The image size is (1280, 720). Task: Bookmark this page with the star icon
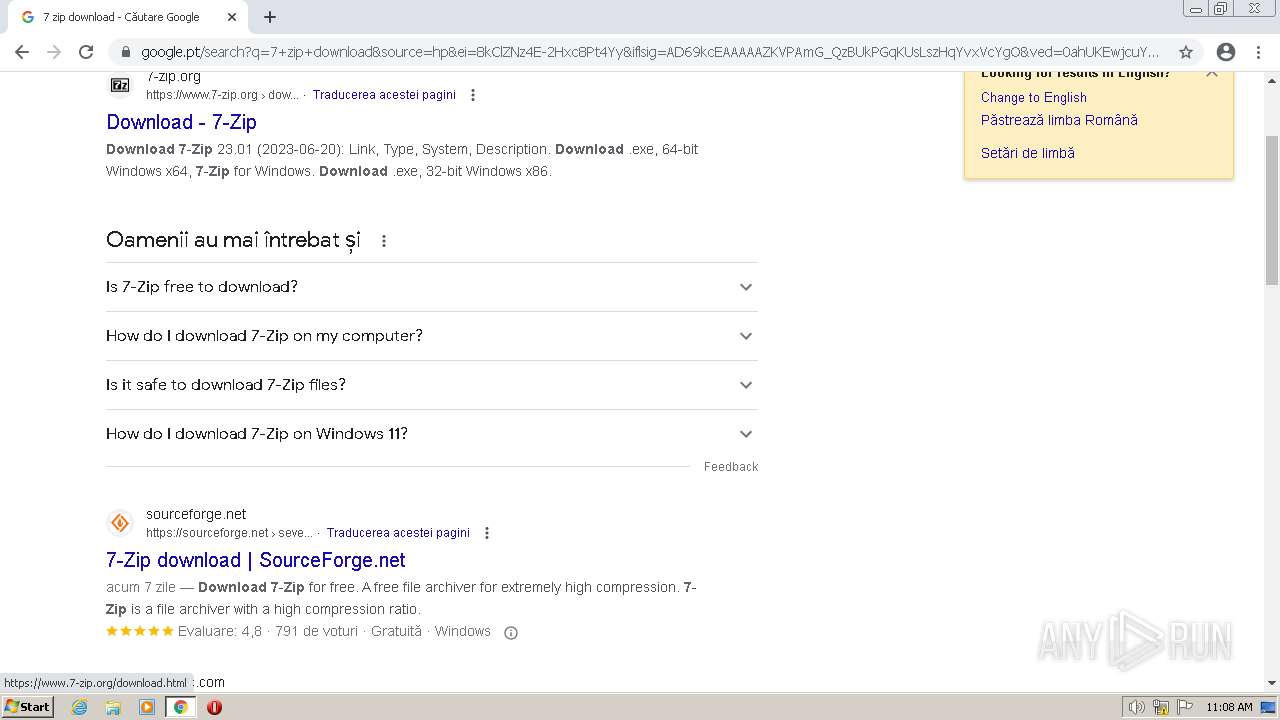coord(1186,52)
